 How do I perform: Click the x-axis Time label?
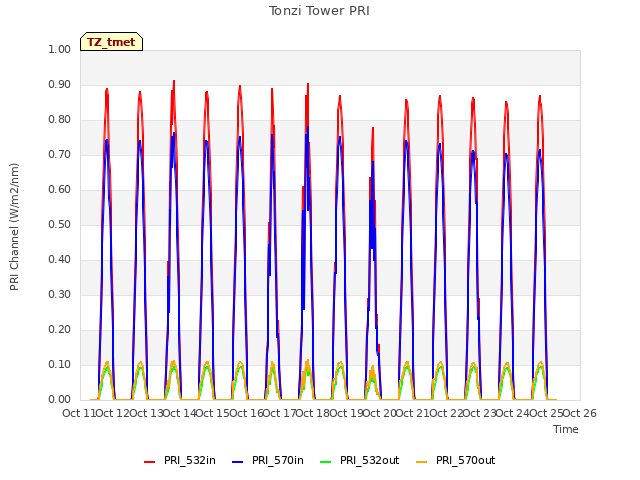[566, 429]
